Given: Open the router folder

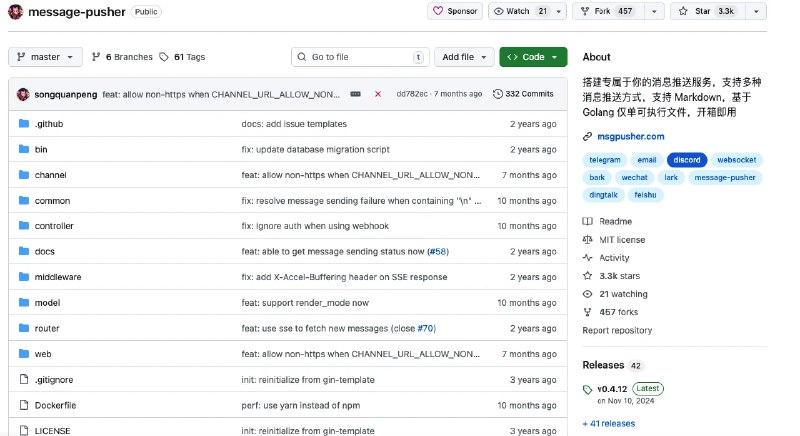Looking at the screenshot, I should coord(47,328).
